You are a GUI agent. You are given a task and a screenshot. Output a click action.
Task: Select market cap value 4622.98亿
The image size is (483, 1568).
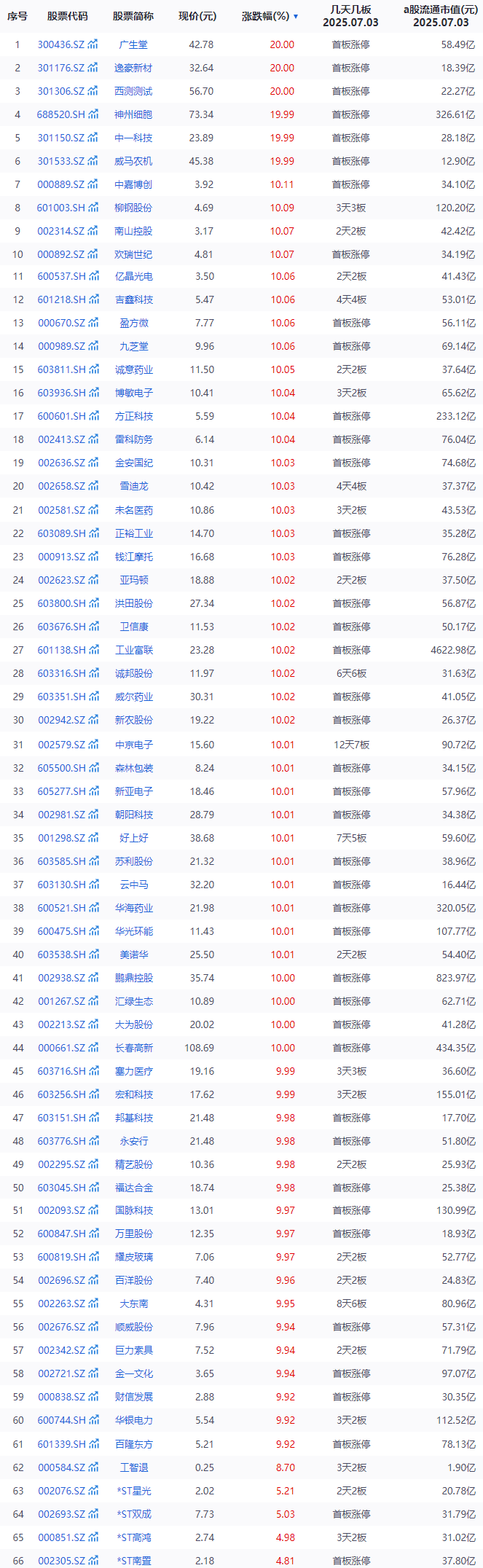pyautogui.click(x=452, y=650)
